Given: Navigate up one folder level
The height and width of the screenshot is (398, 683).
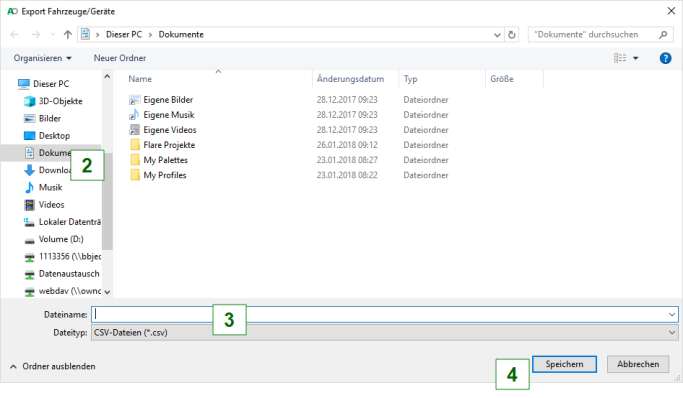Looking at the screenshot, I should pyautogui.click(x=68, y=34).
